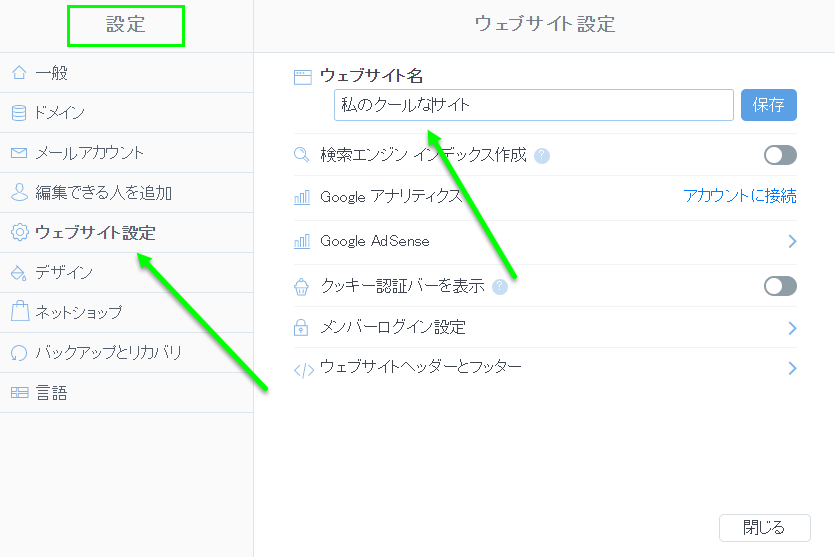Open the ネットショップ section

point(126,313)
